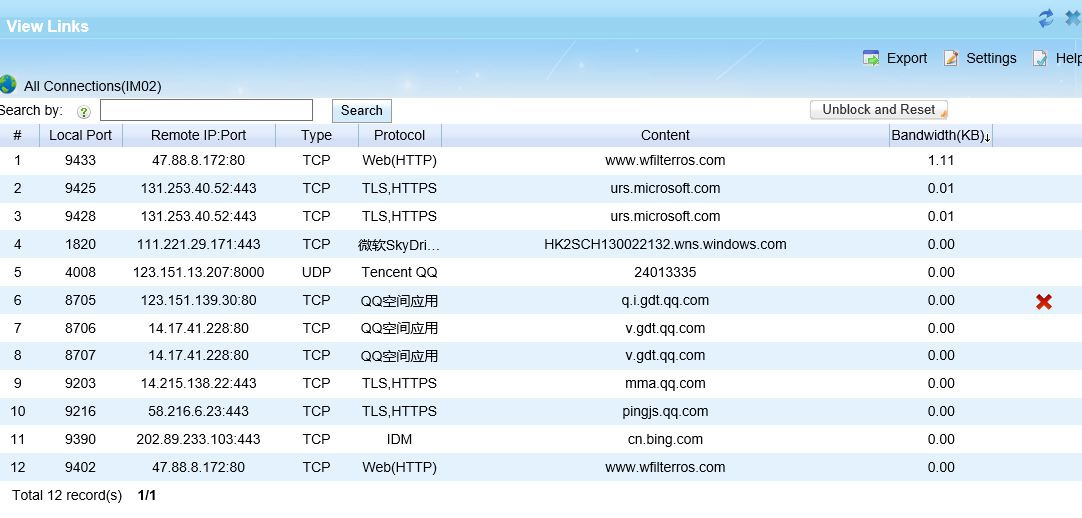
Task: Select local port 8706 cell
Action: (x=81, y=328)
